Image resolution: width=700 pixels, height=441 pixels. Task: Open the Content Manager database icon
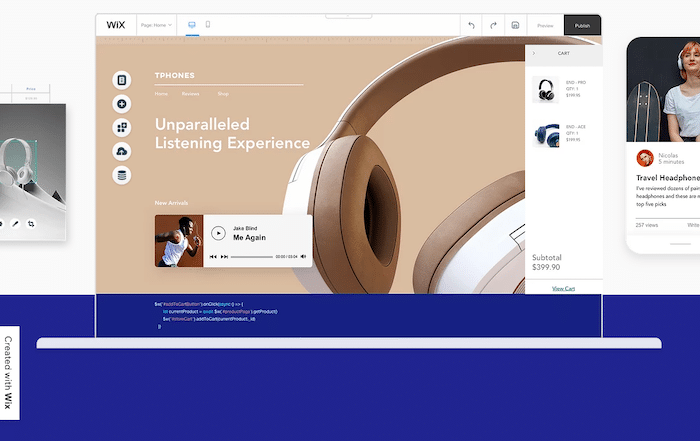[121, 175]
